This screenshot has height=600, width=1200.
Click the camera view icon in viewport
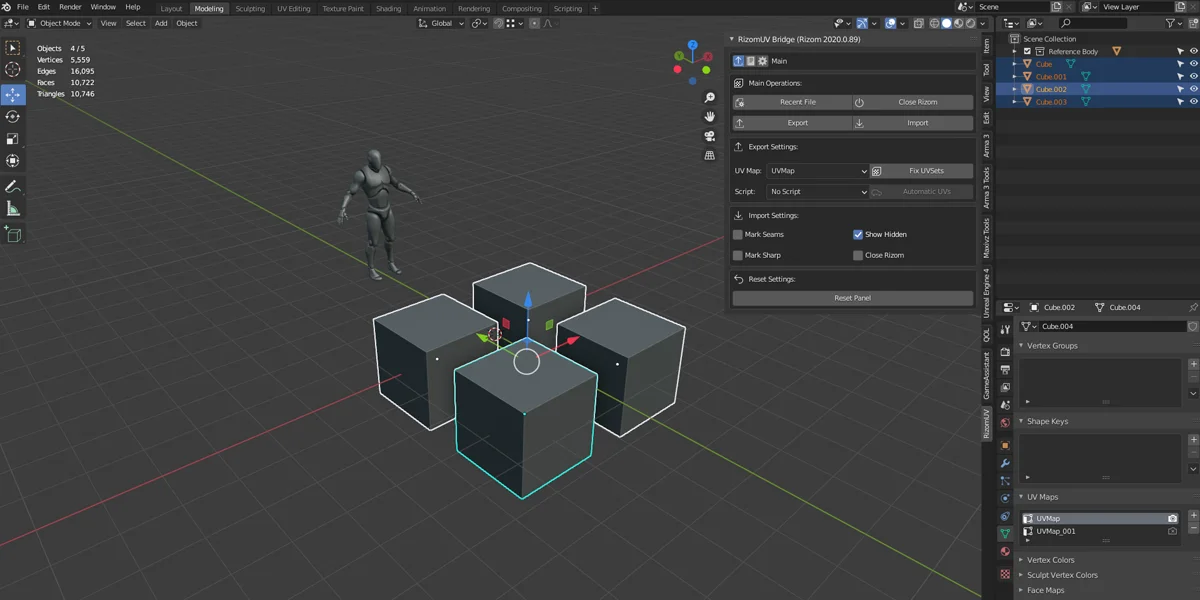[709, 135]
